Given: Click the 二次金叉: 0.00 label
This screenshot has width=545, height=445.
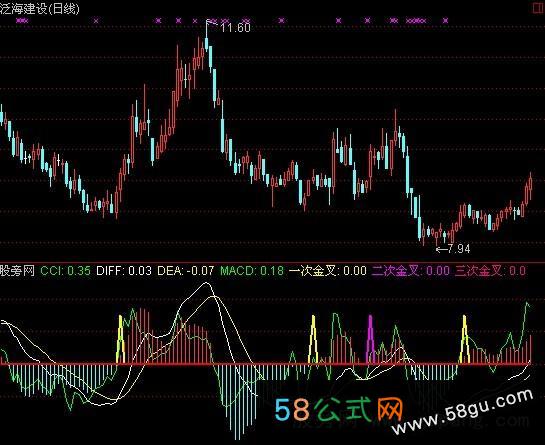Looking at the screenshot, I should coord(410,271).
